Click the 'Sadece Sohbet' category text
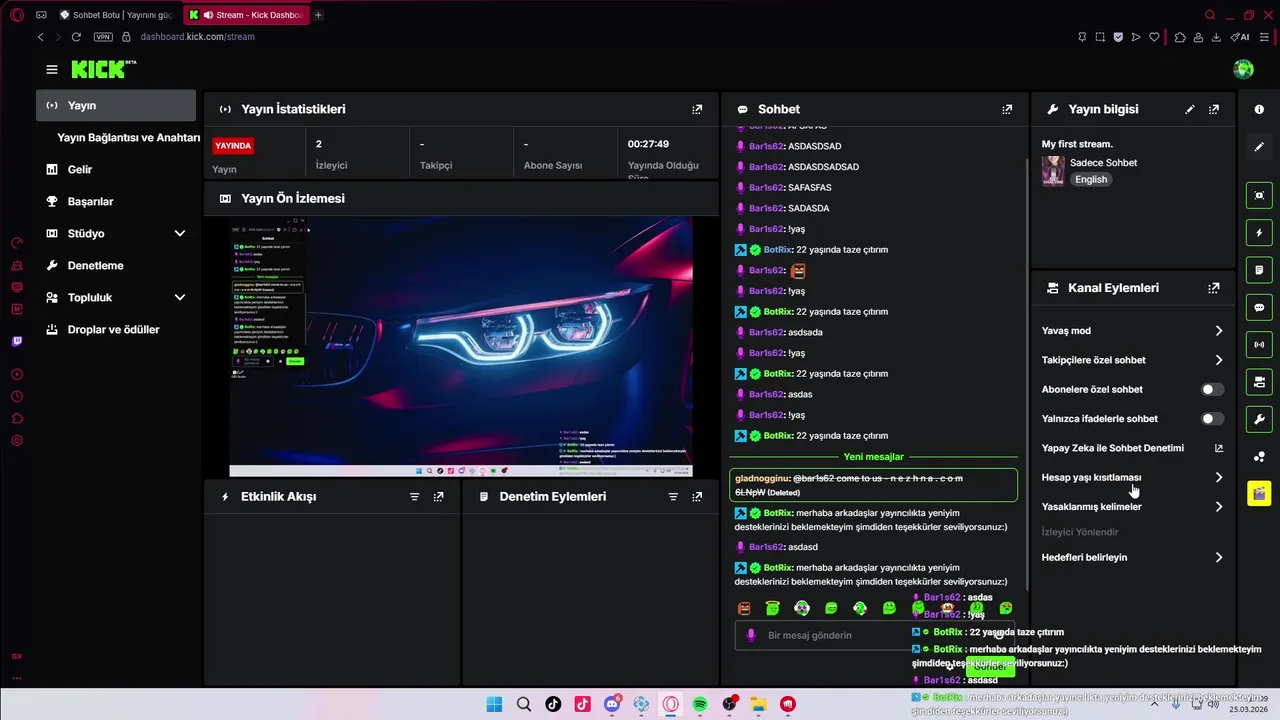 tap(1103, 163)
